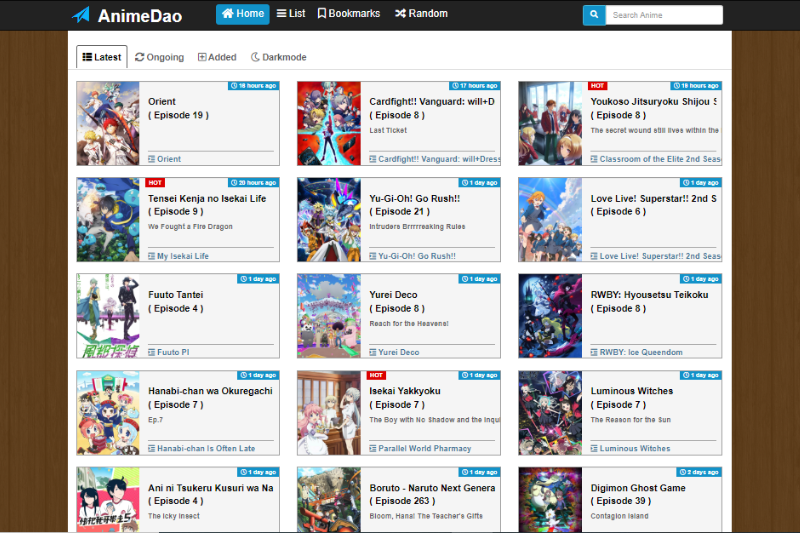Open Luminous Witches Episode 7 title
800x533 pixels.
[x=632, y=397]
